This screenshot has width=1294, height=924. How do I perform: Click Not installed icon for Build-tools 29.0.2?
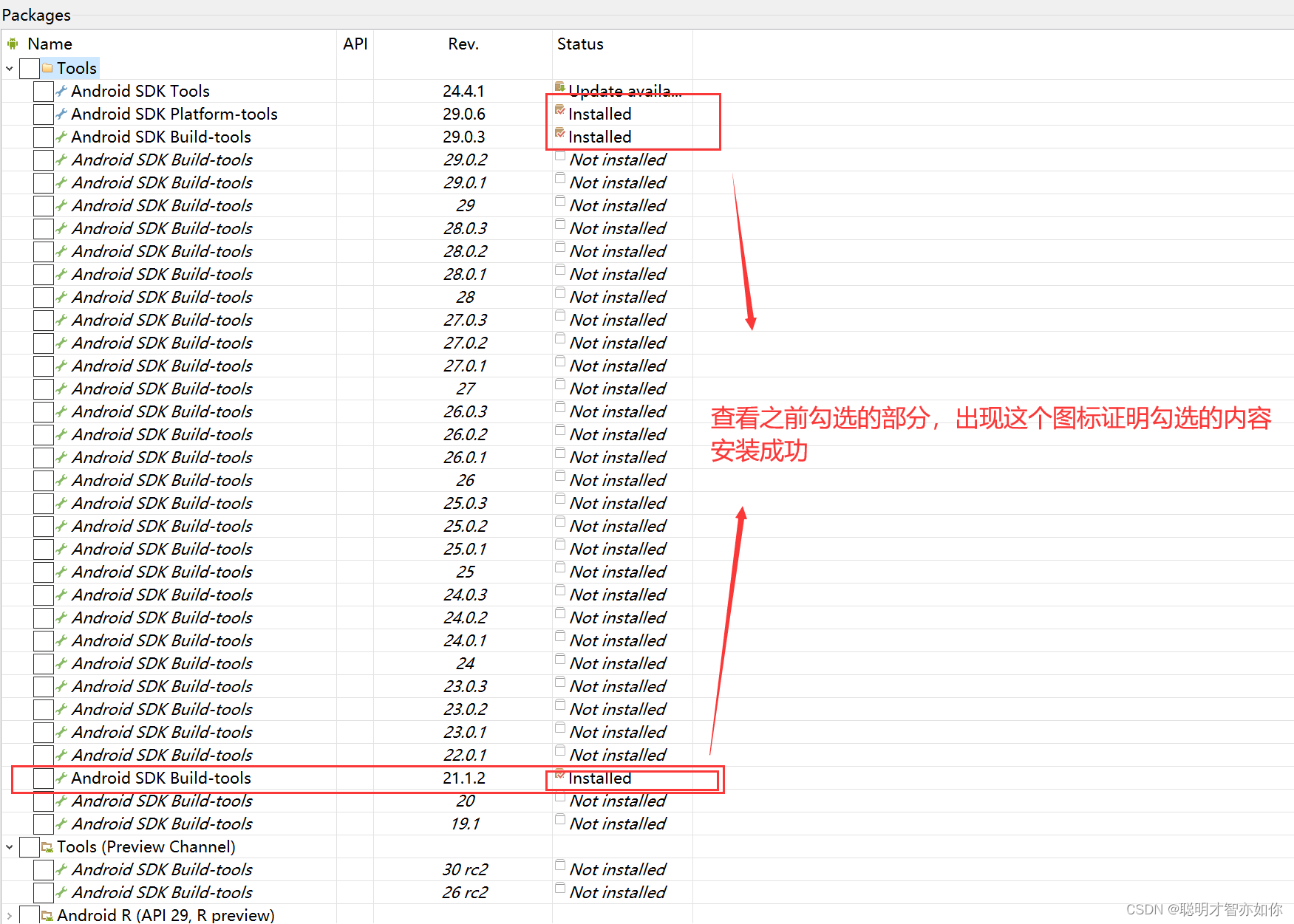click(x=560, y=156)
